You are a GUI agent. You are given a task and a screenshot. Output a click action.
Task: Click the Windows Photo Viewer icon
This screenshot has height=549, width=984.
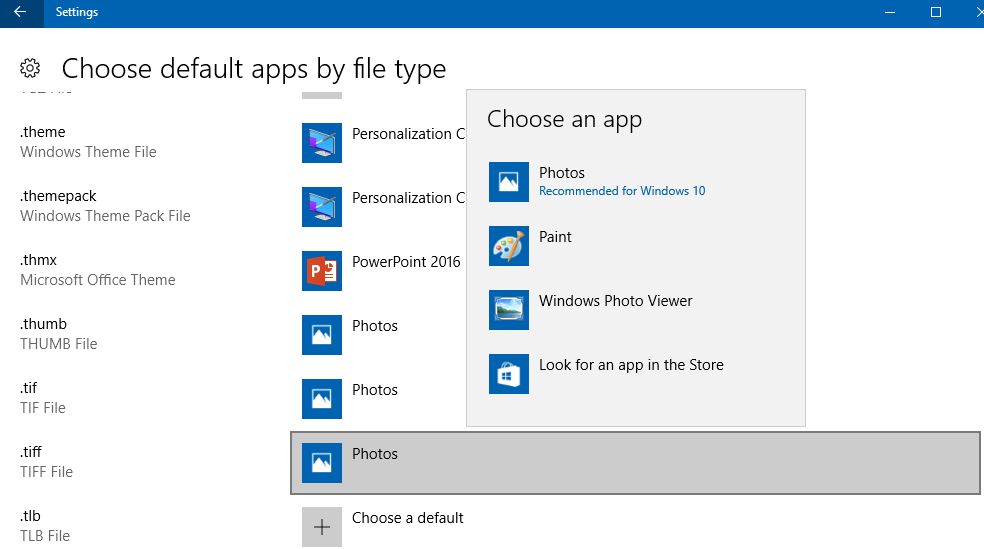coord(509,310)
